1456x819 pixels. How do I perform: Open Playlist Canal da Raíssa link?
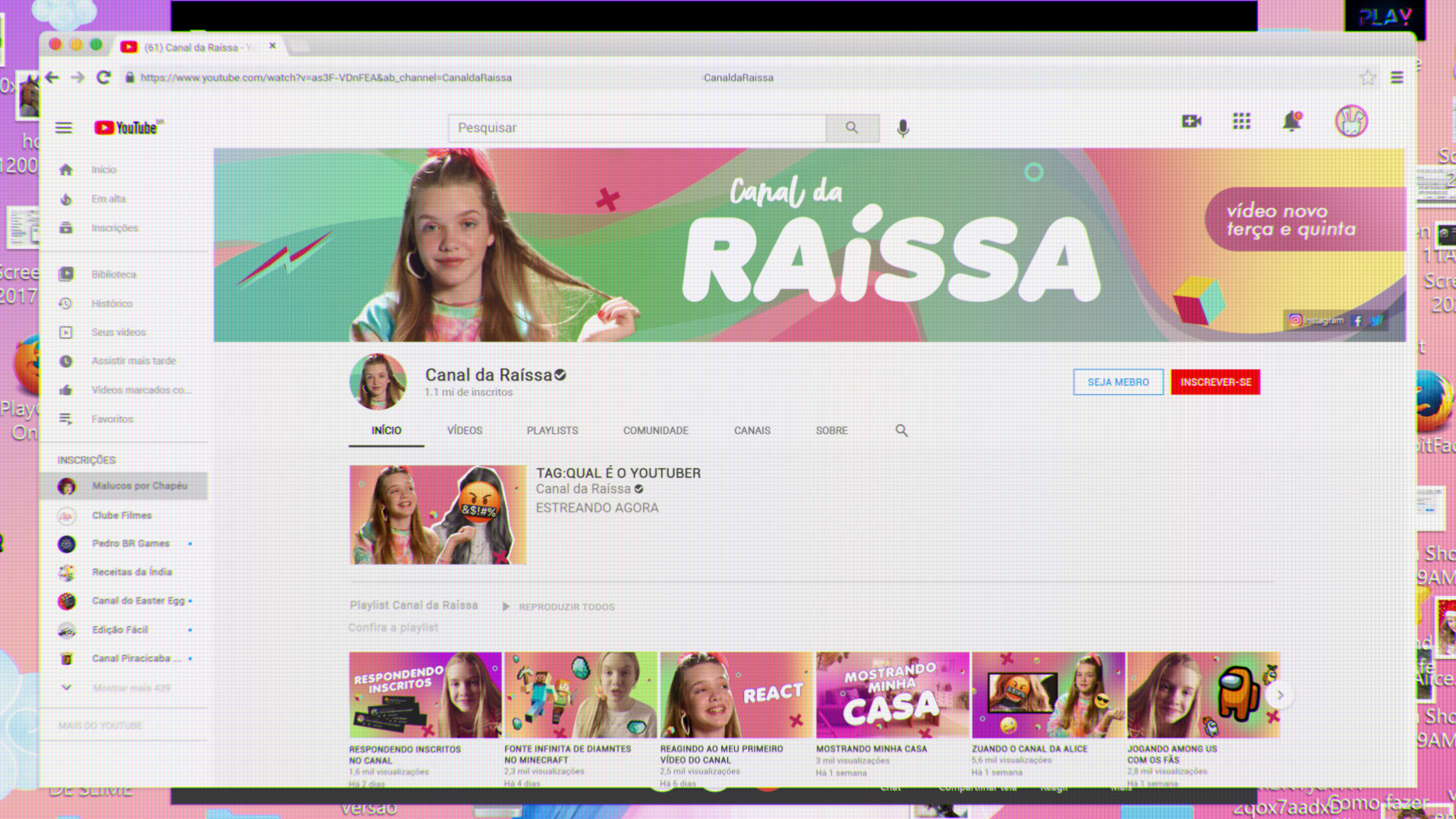click(x=414, y=605)
